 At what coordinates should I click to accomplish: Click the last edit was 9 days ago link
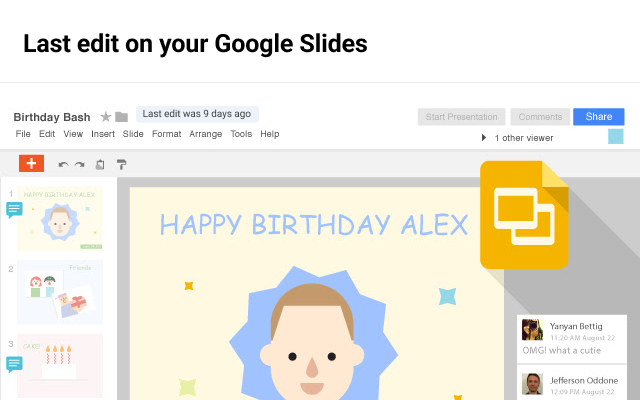click(197, 114)
